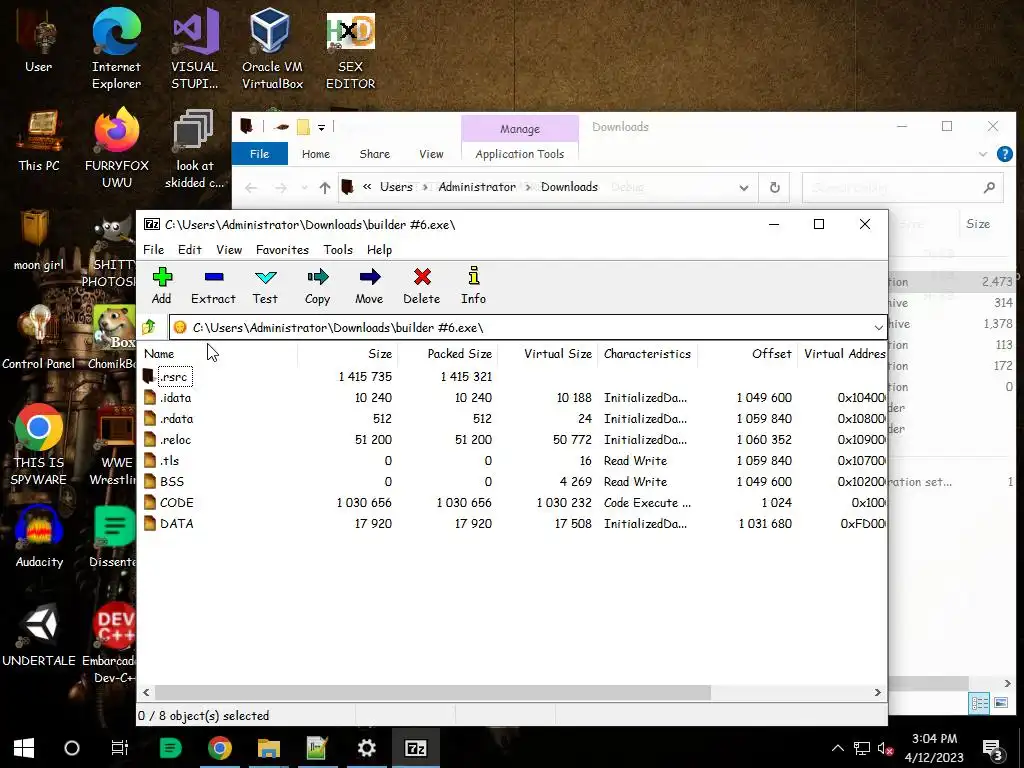Open the Info toolbar icon
The image size is (1024, 768).
pyautogui.click(x=473, y=285)
